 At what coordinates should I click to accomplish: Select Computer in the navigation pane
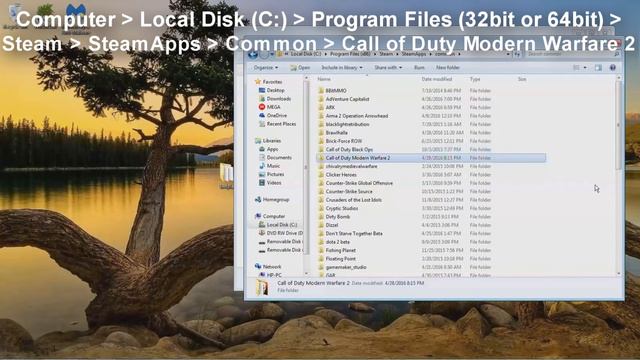pos(270,216)
